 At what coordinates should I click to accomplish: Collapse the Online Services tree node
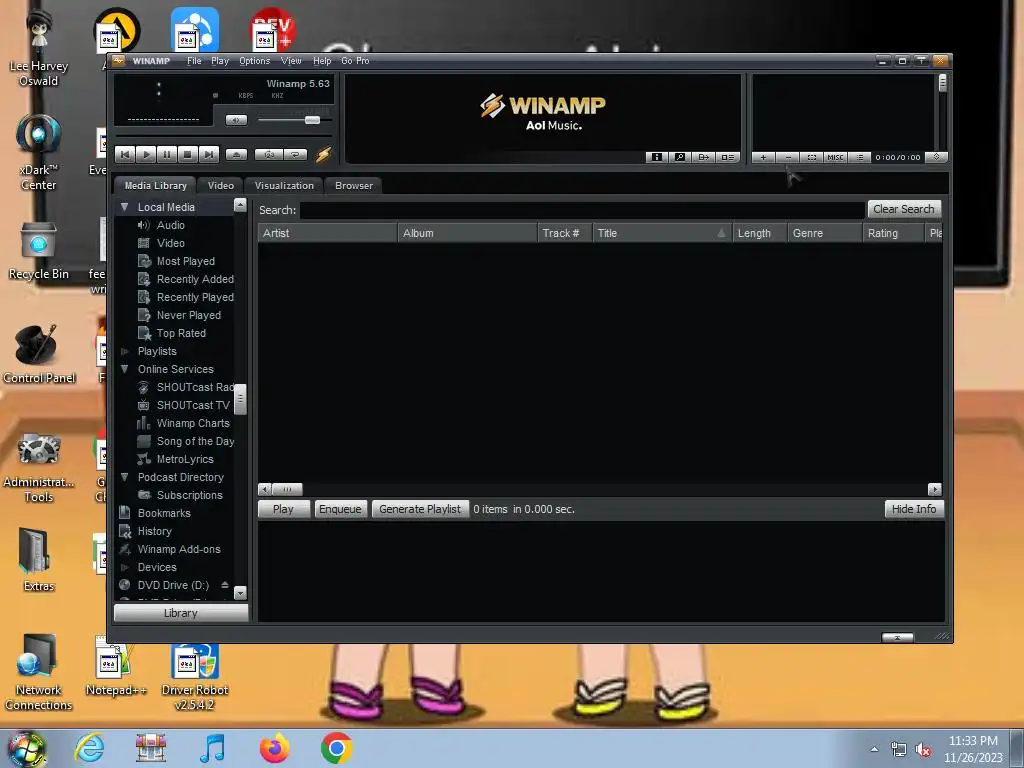(124, 369)
